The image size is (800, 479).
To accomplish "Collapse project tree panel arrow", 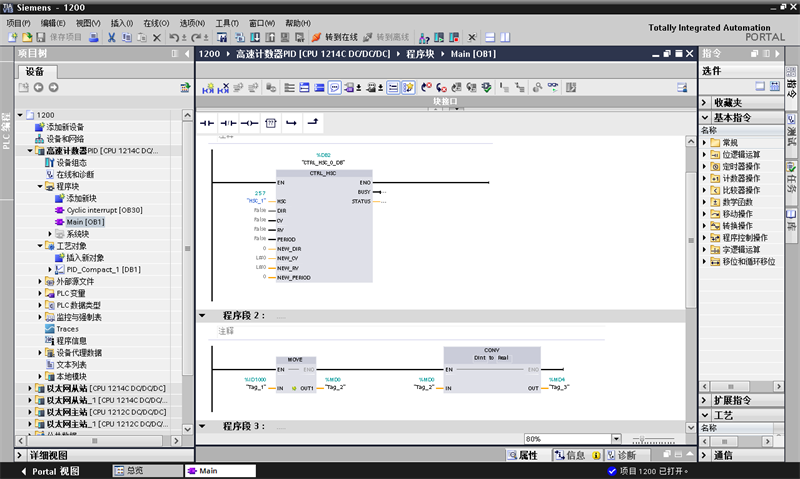I will click(x=187, y=54).
